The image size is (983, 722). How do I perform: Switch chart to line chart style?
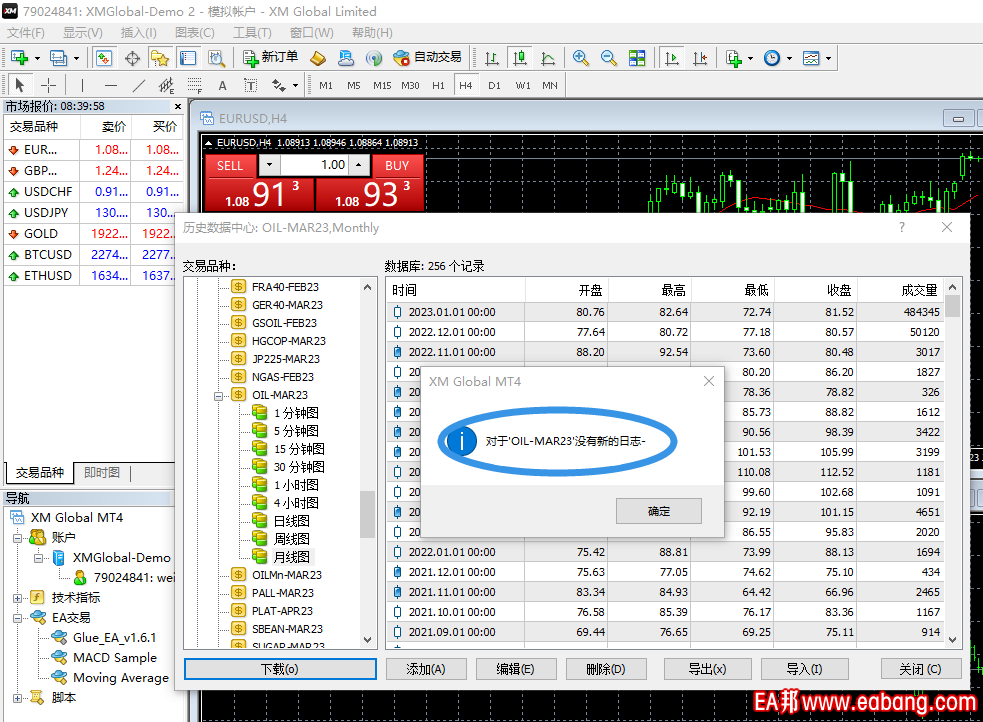click(x=548, y=58)
